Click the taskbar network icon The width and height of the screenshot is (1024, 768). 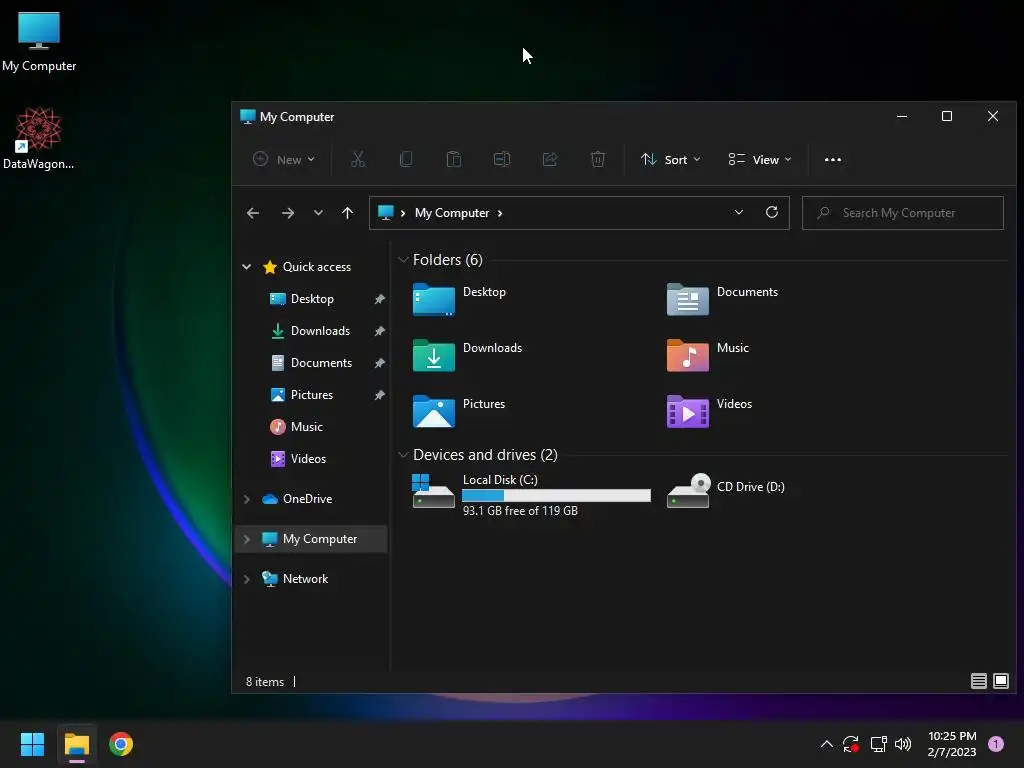(x=878, y=744)
